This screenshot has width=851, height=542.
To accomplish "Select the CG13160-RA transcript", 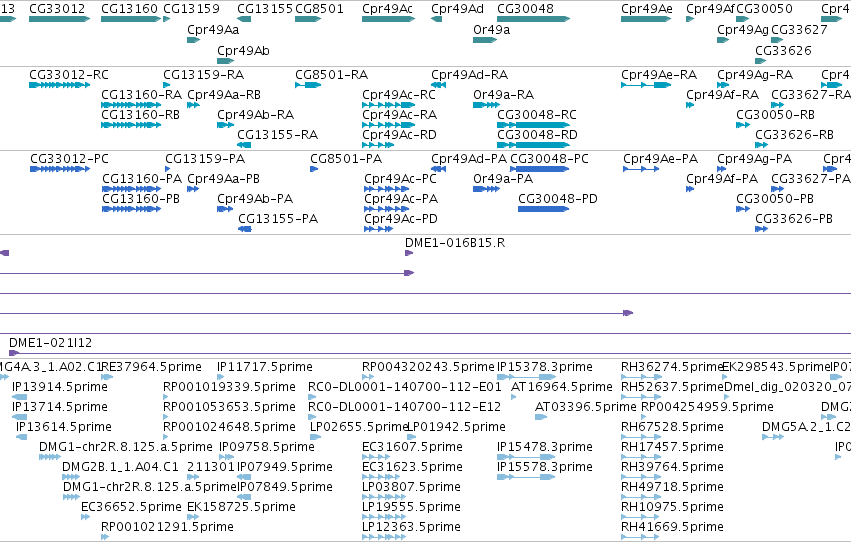I will [131, 105].
